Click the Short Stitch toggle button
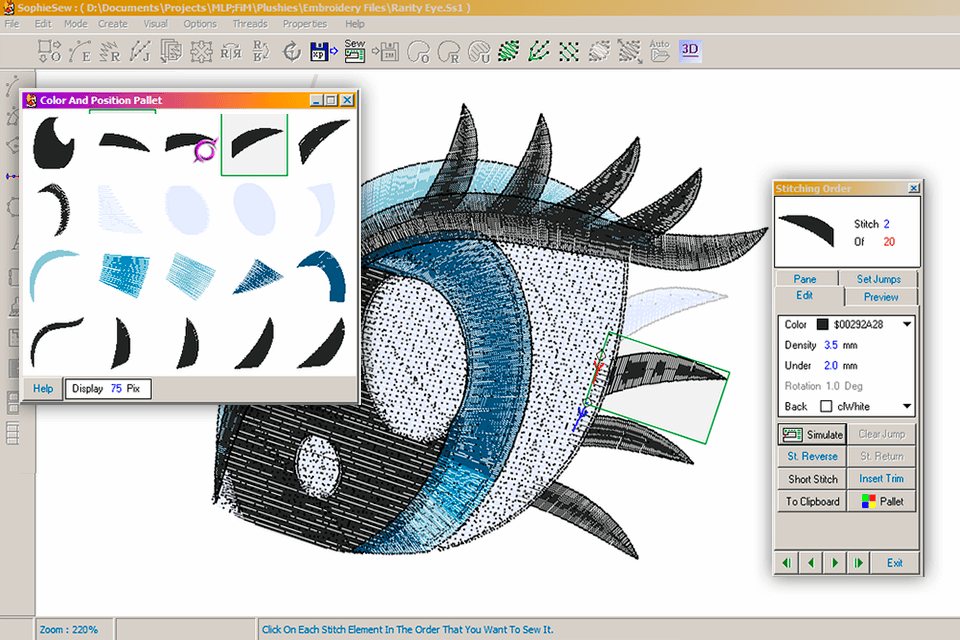 (811, 479)
